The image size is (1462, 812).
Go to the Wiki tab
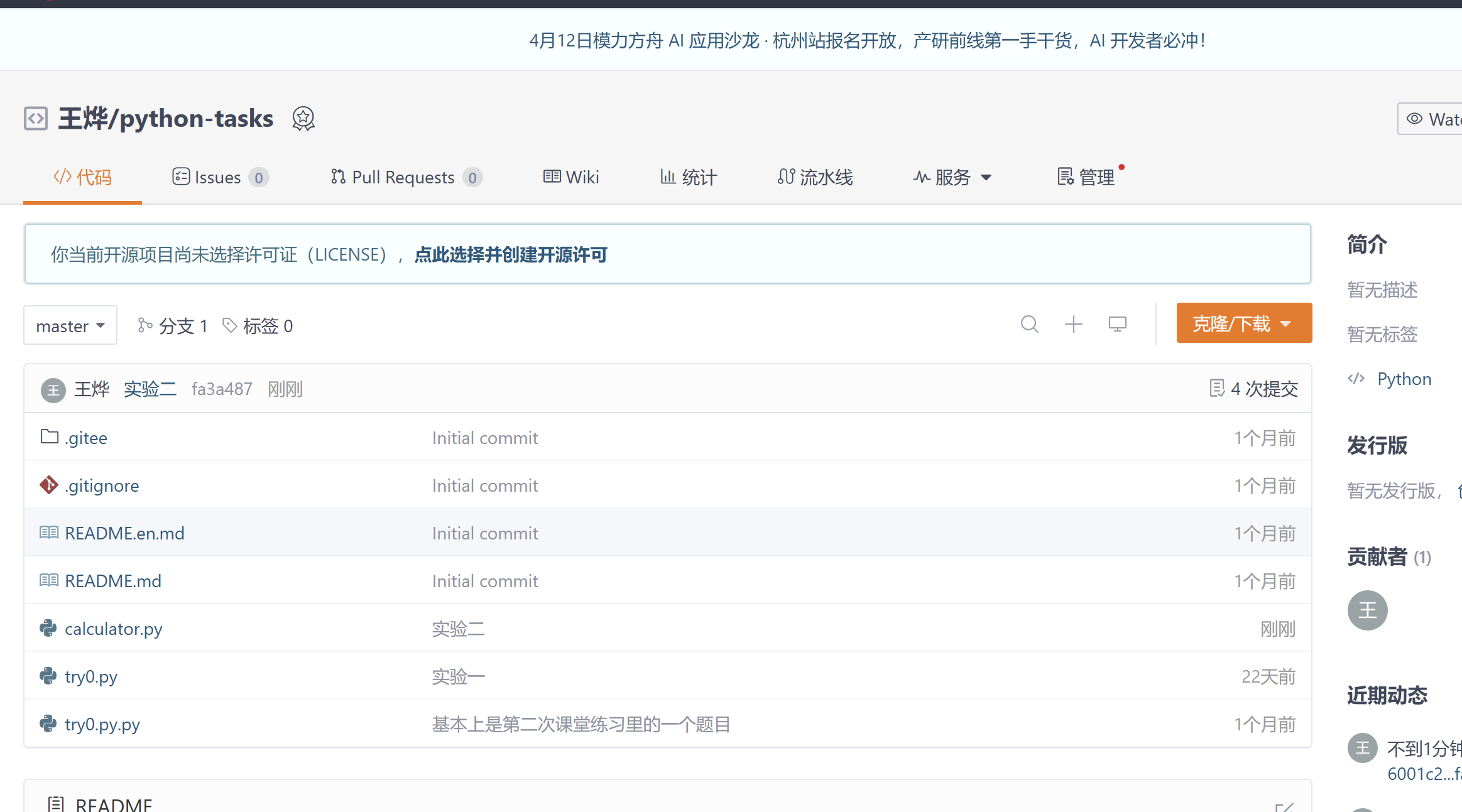point(571,178)
